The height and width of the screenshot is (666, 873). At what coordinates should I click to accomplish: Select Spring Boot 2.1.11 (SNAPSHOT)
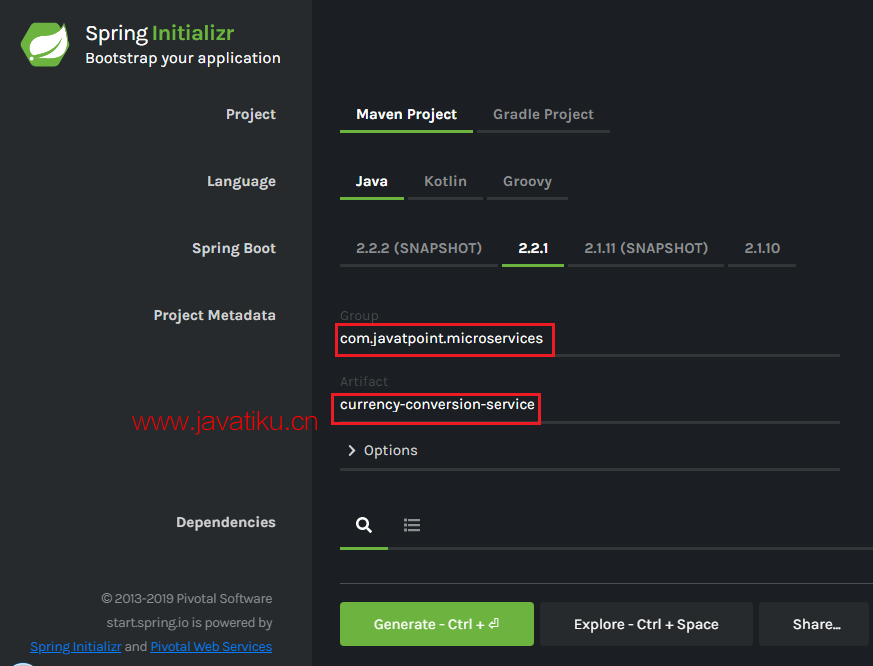click(646, 248)
